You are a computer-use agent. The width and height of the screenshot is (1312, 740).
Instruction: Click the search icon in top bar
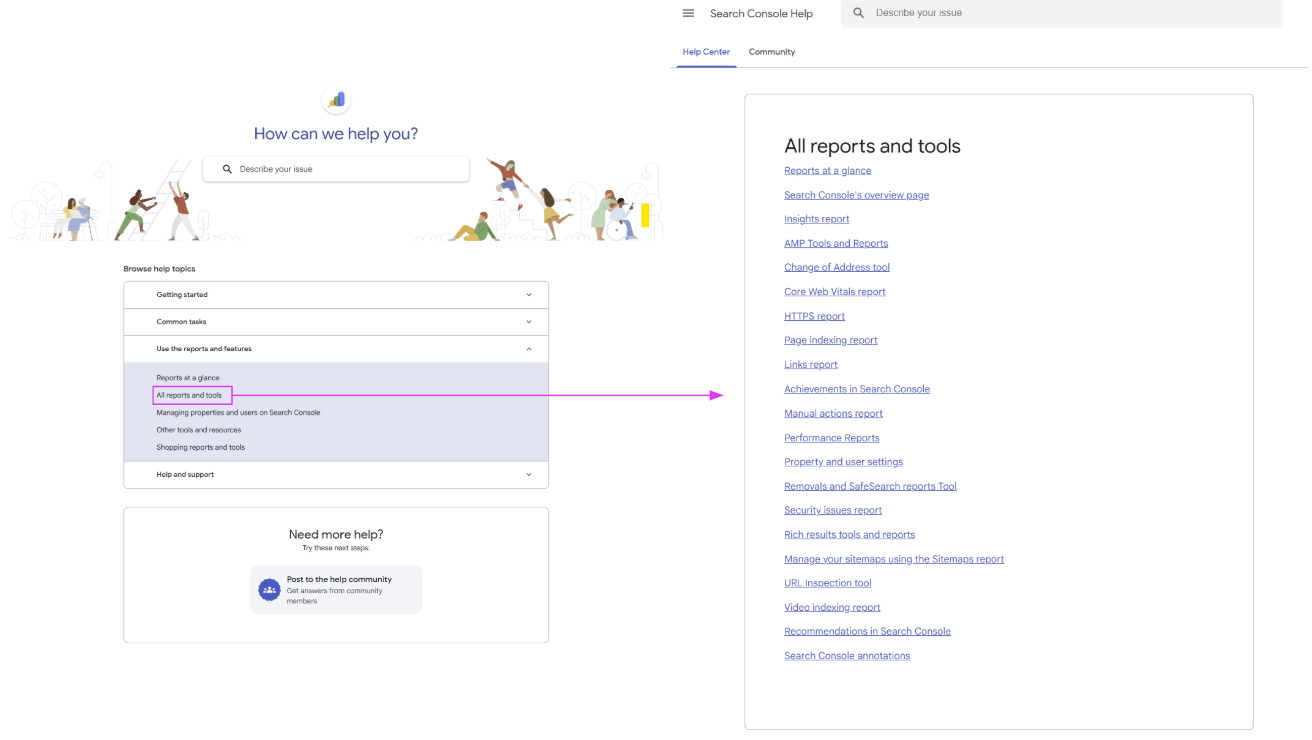tap(858, 13)
